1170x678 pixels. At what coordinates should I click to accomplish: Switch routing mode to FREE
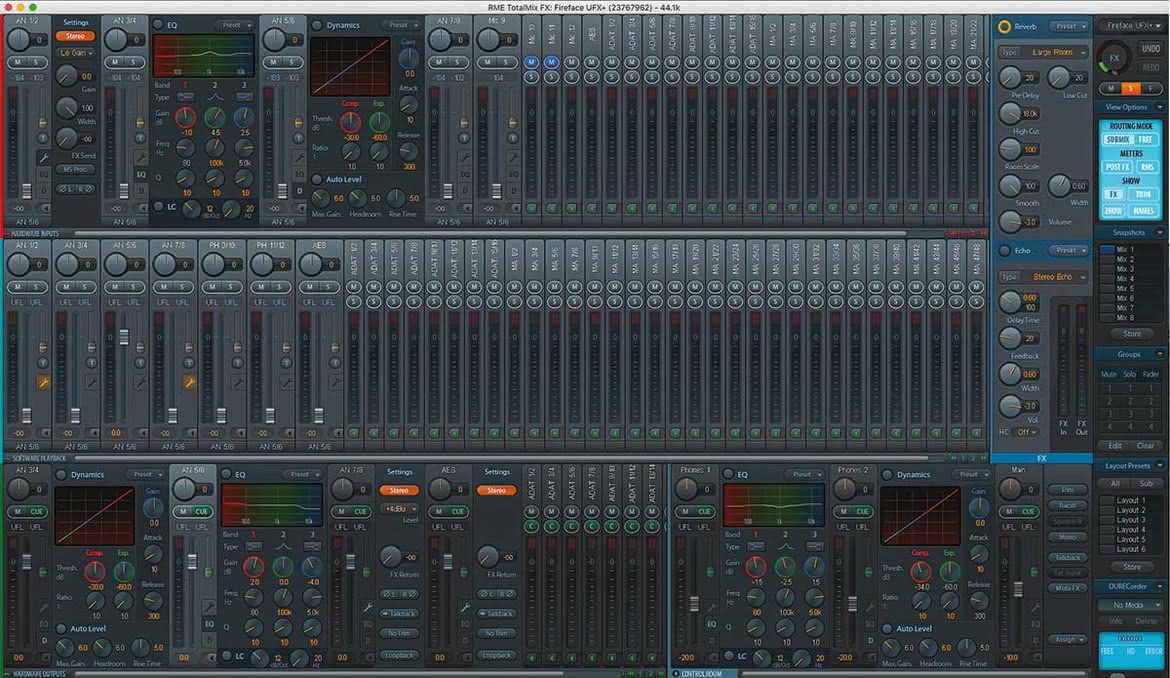point(1145,139)
